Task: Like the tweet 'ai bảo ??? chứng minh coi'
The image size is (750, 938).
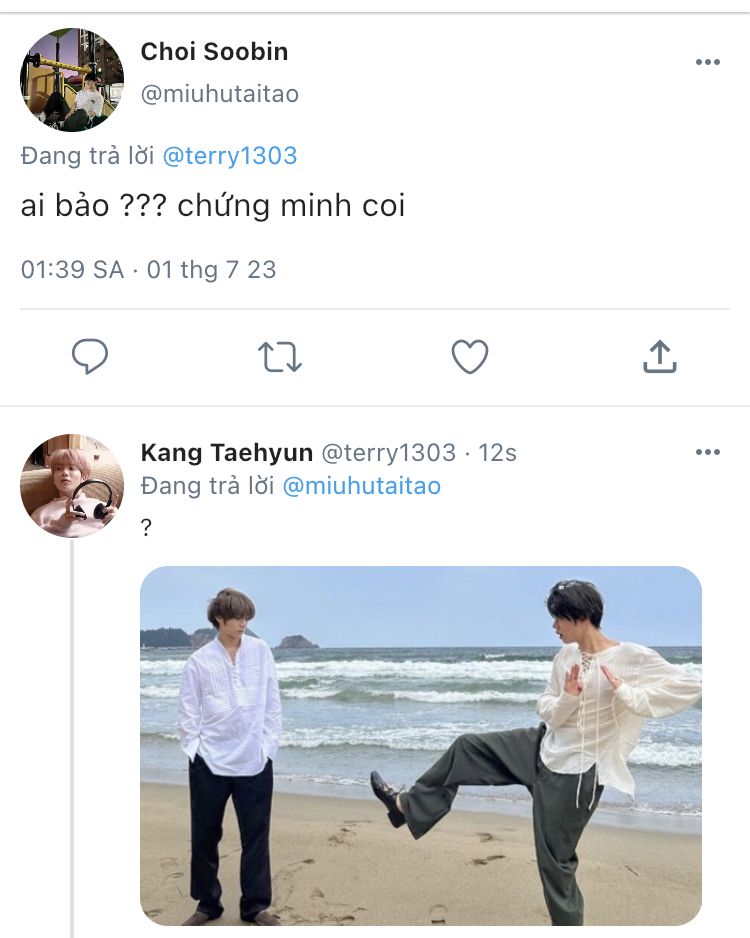Action: point(470,356)
